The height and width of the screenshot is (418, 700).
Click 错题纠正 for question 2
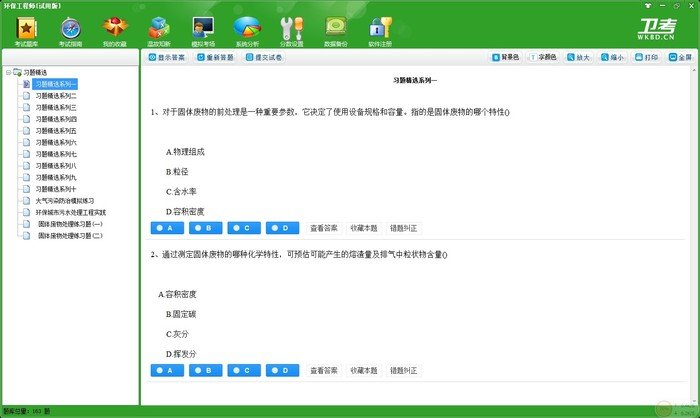click(x=404, y=370)
